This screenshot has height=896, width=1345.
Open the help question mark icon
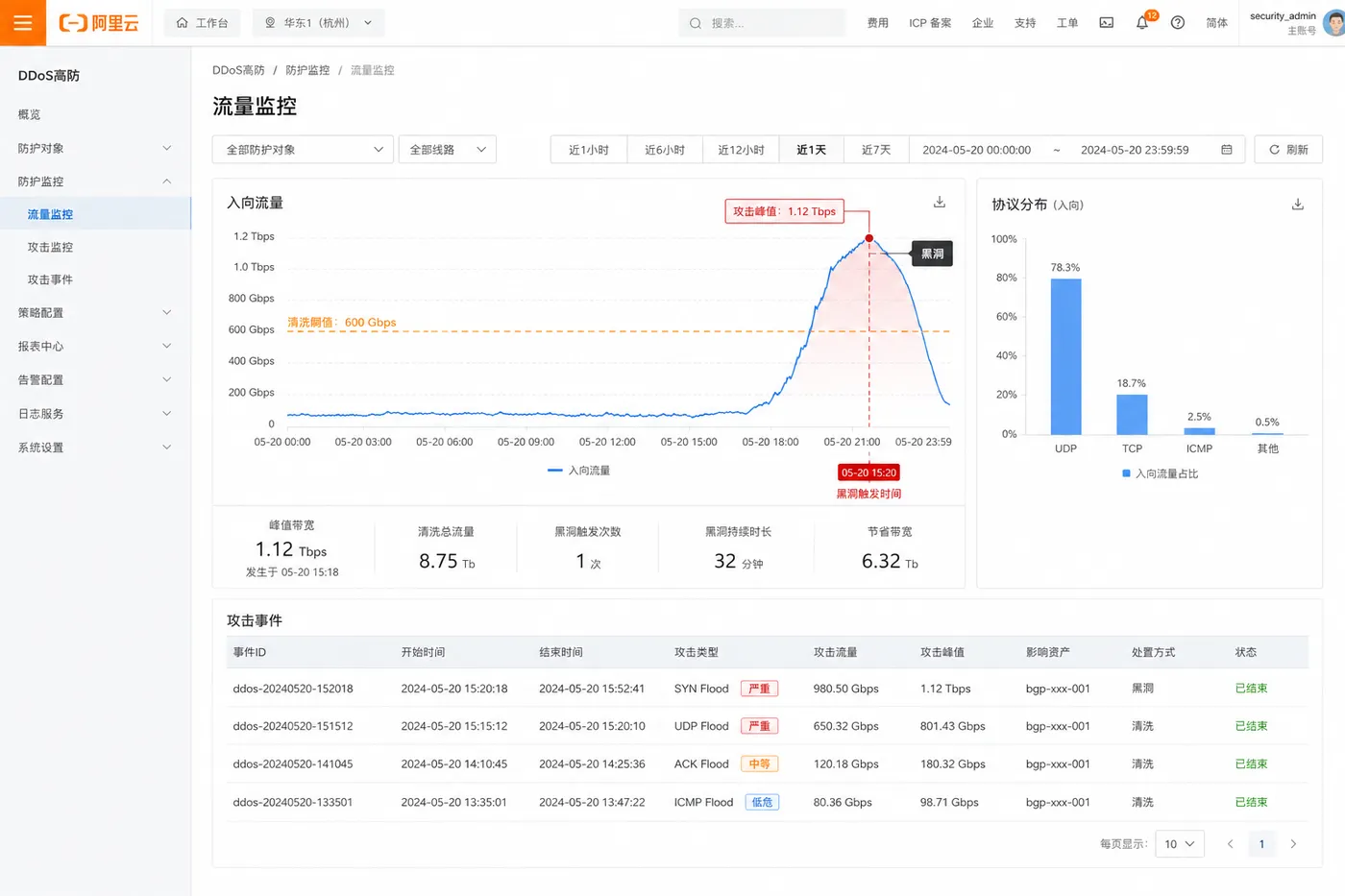click(x=1178, y=23)
